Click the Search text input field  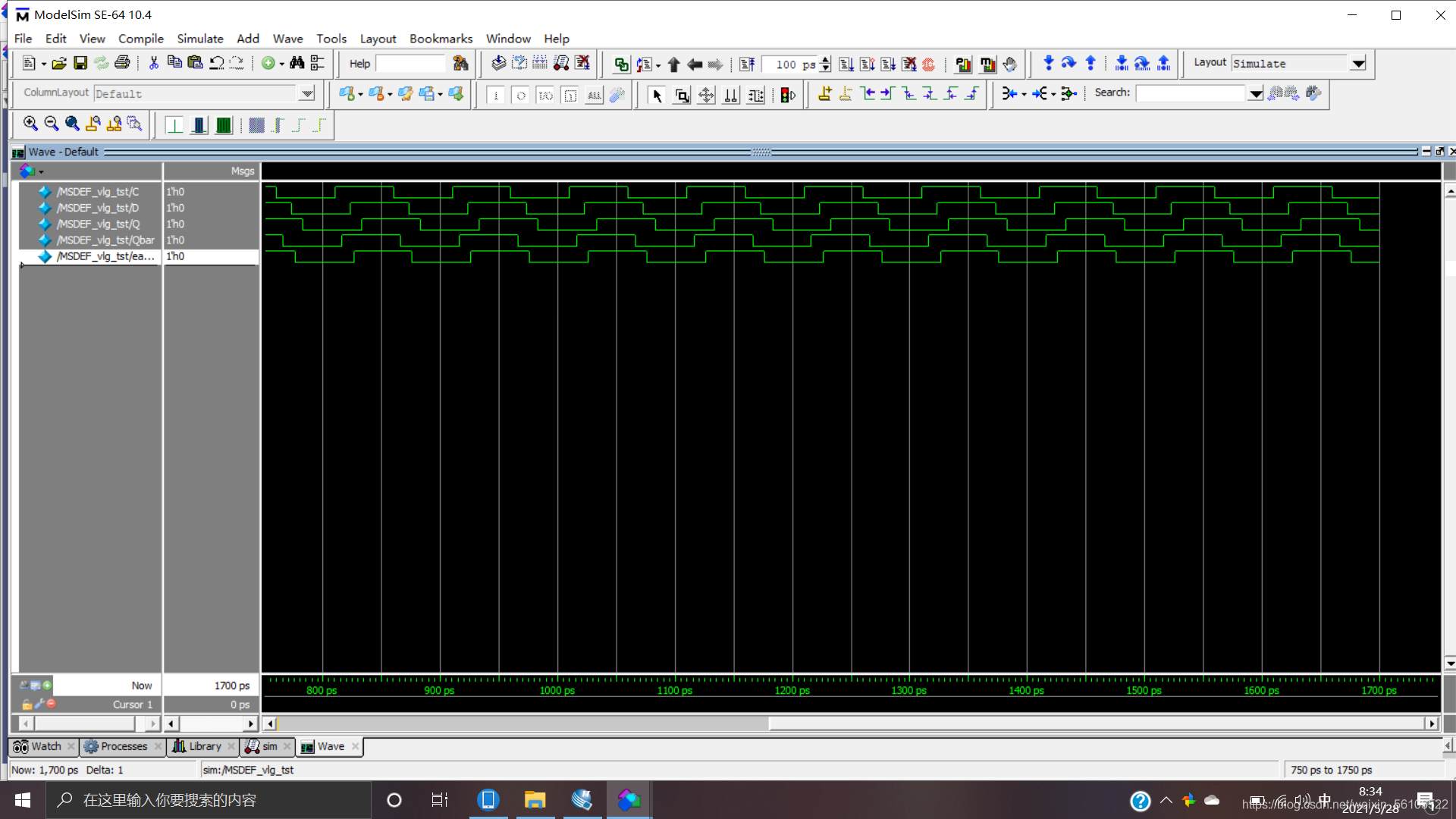pyautogui.click(x=1191, y=93)
